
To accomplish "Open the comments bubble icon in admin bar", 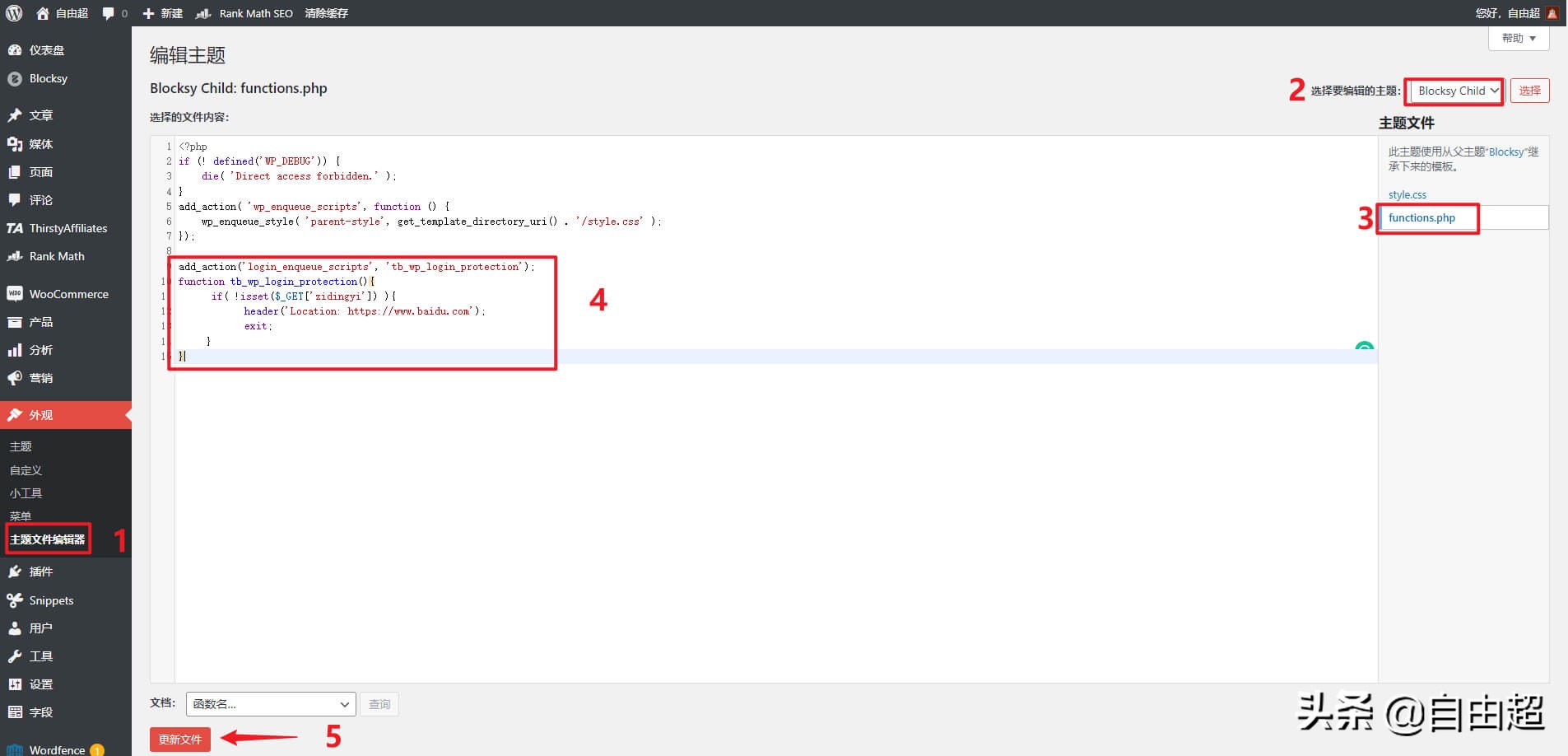I will (109, 14).
